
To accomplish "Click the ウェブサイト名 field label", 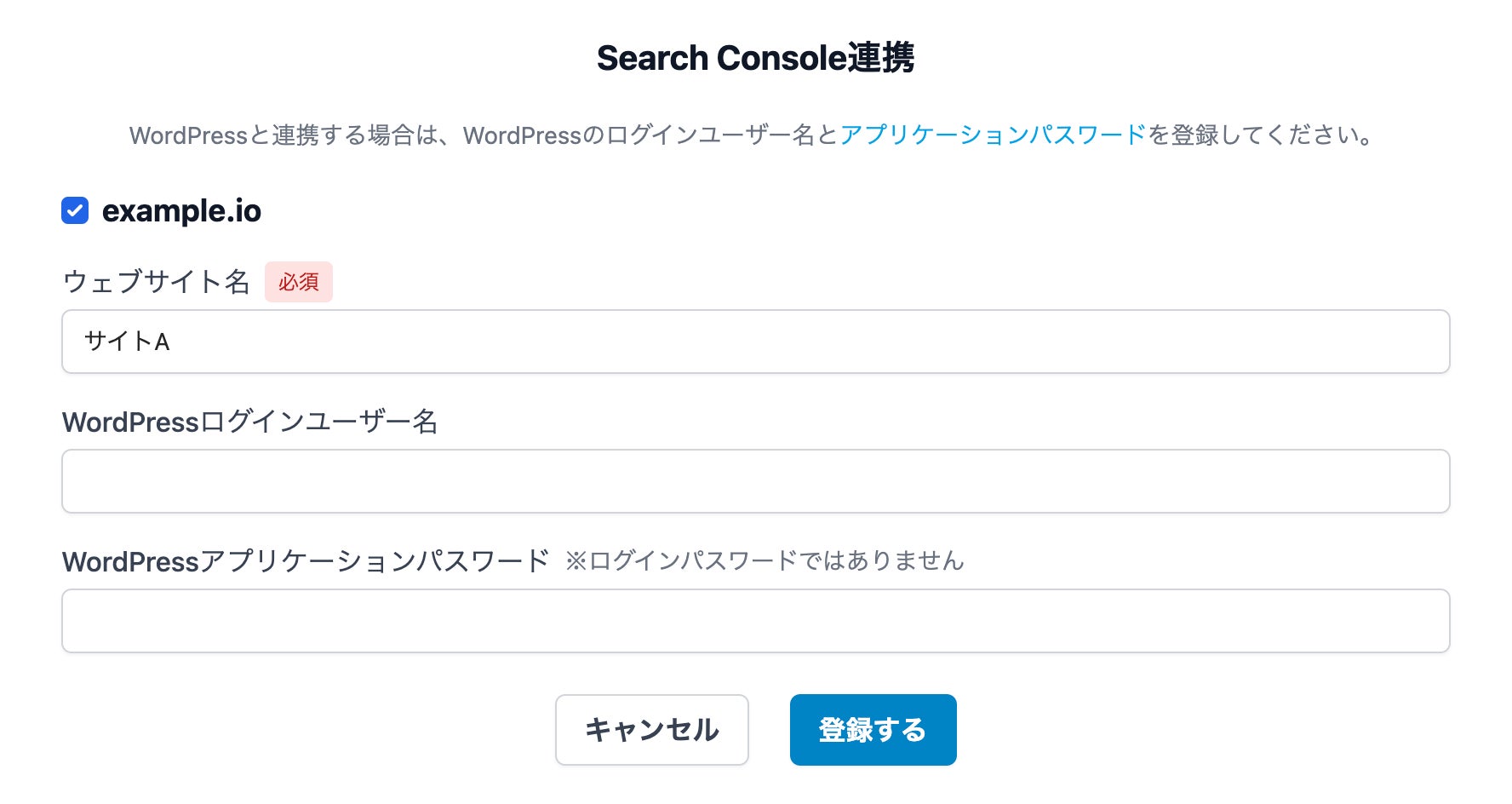I will pos(156,282).
